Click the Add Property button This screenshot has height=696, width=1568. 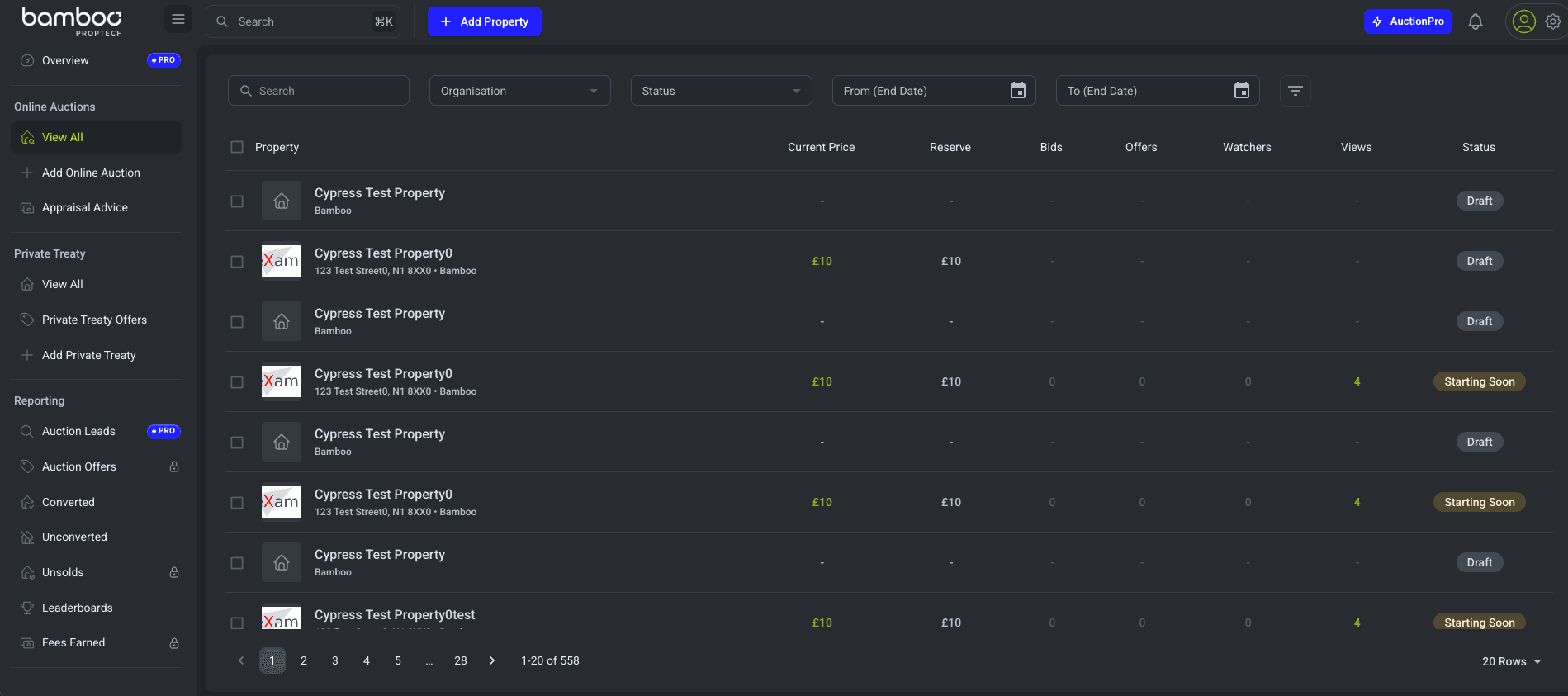click(x=484, y=21)
